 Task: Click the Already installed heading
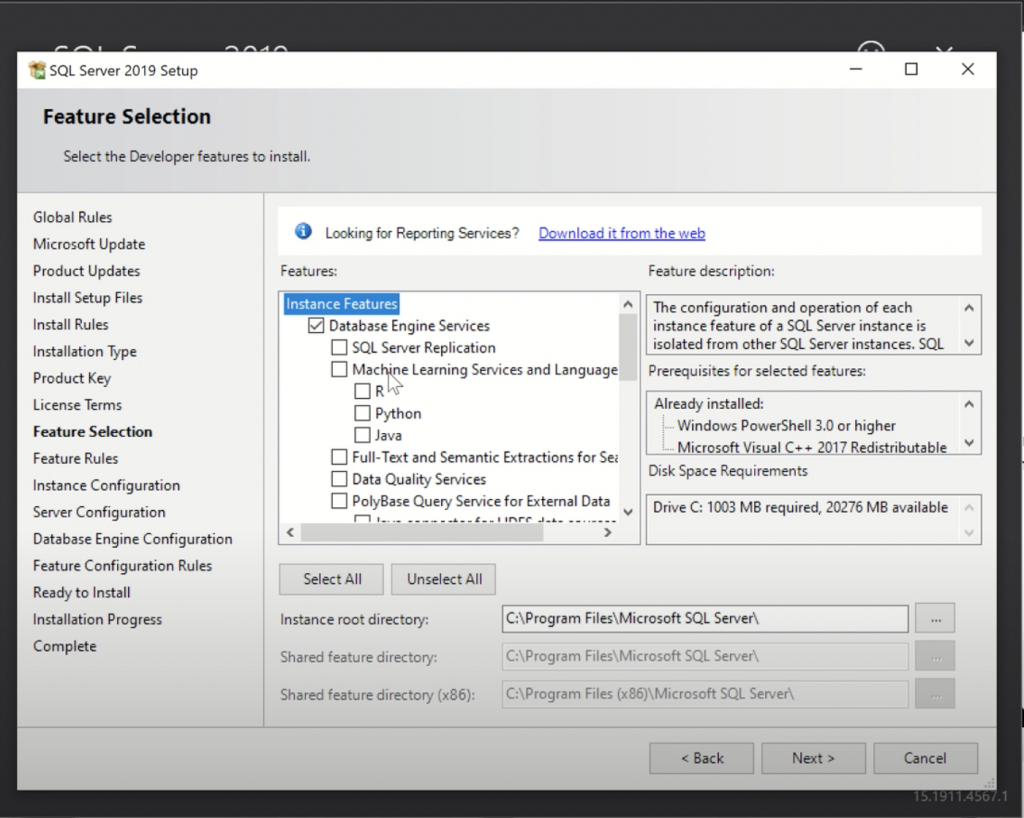(x=709, y=403)
